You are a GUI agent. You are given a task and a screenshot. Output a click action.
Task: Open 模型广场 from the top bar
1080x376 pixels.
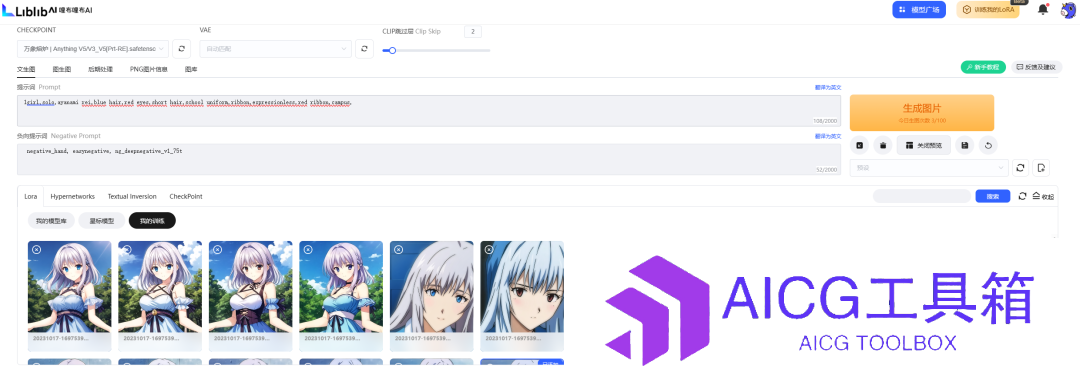click(919, 10)
